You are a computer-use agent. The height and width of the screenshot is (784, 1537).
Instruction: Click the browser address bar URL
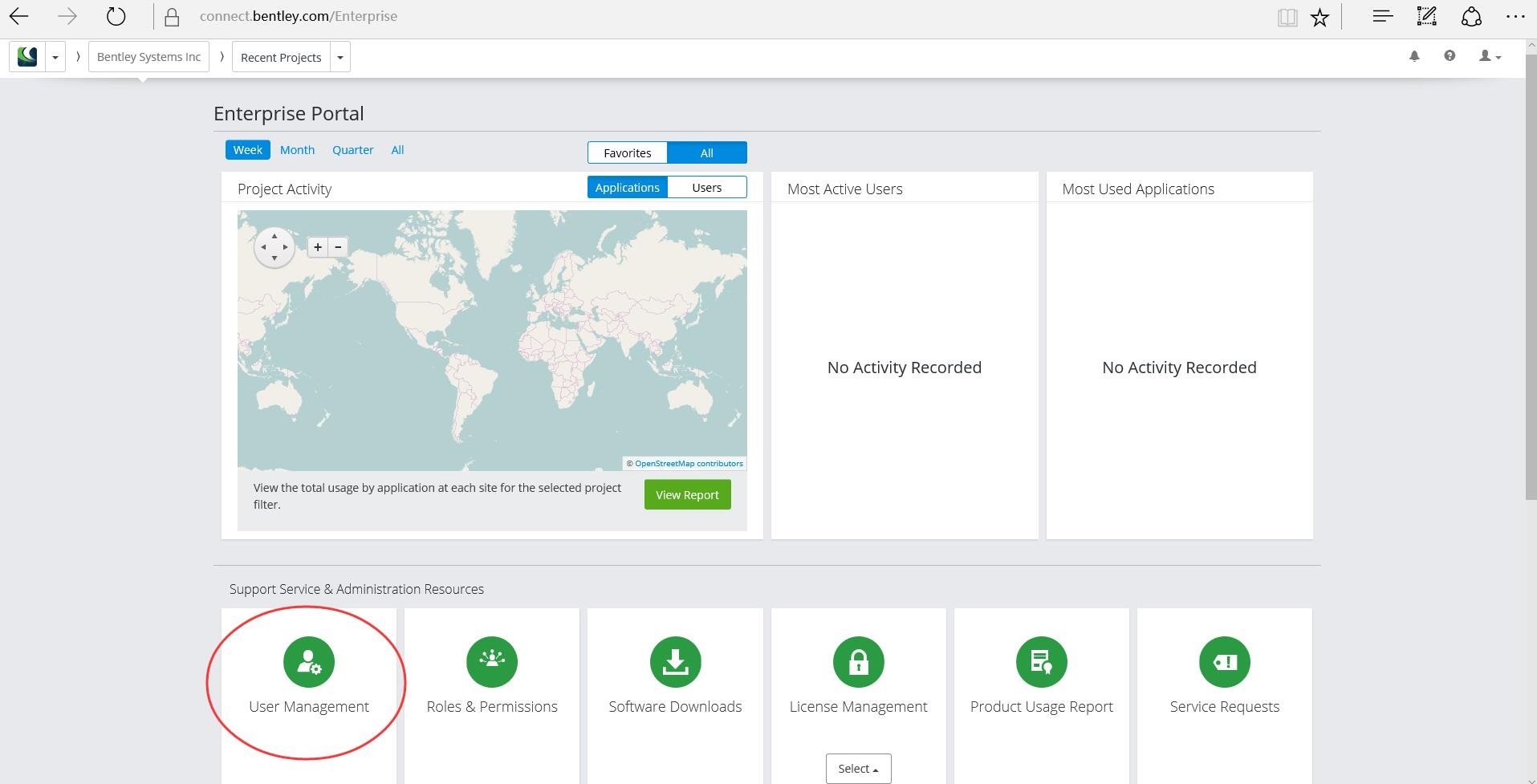pyautogui.click(x=299, y=16)
